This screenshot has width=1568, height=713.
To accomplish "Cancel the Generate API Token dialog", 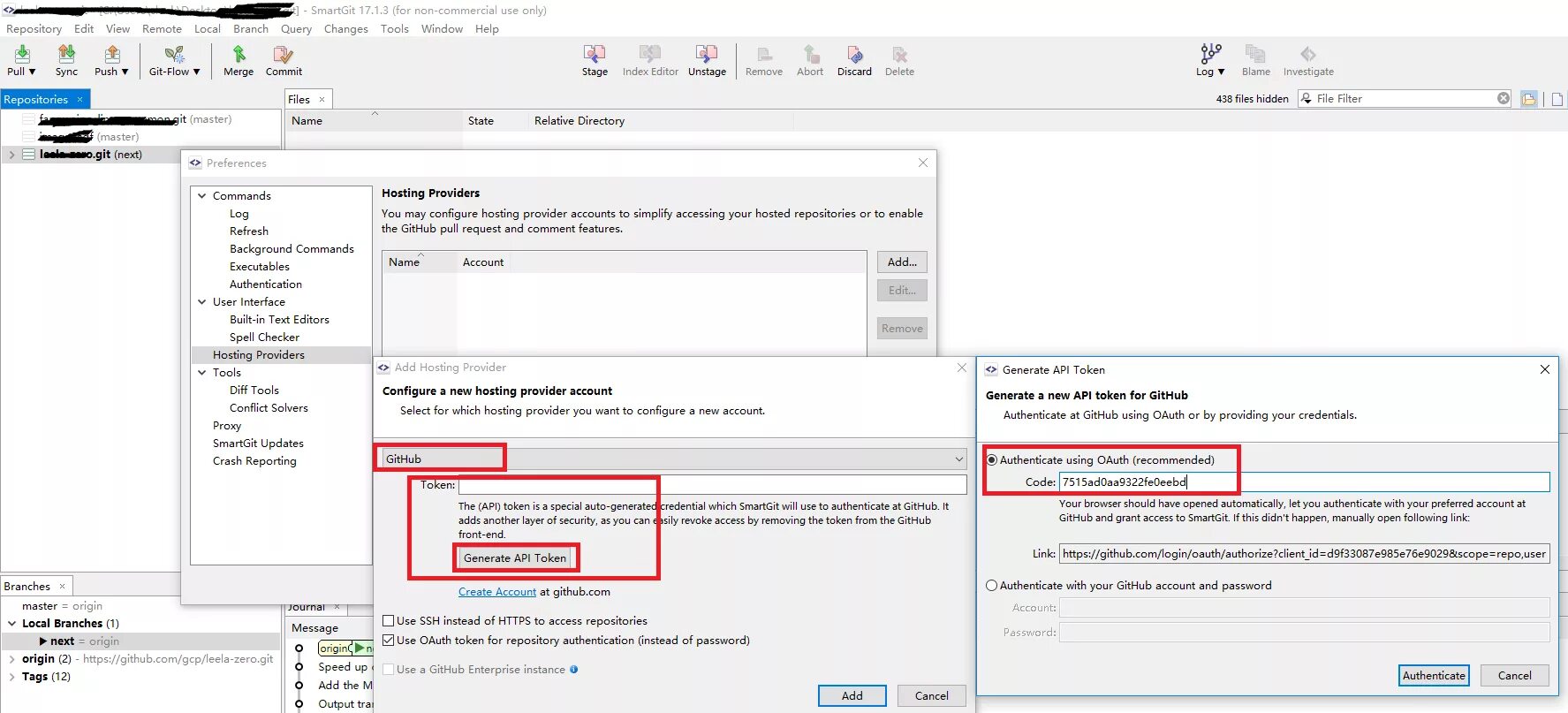I will [1514, 675].
